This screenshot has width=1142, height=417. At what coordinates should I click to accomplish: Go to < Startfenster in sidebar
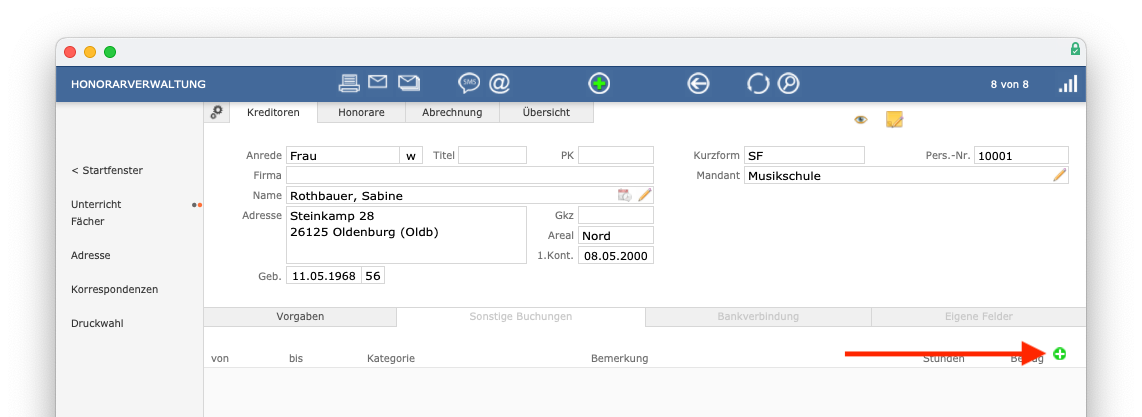tap(107, 170)
